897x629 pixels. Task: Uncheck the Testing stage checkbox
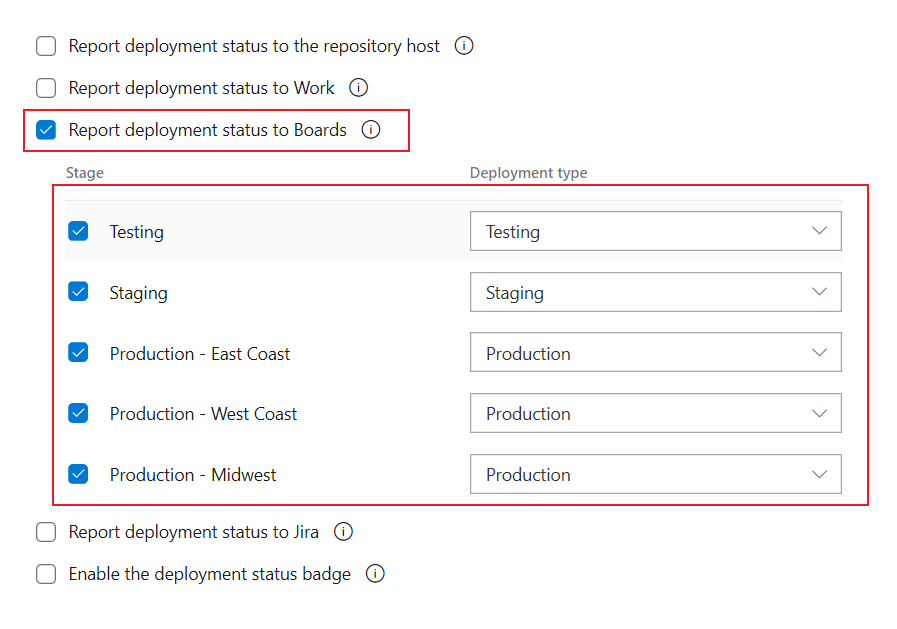coord(78,231)
